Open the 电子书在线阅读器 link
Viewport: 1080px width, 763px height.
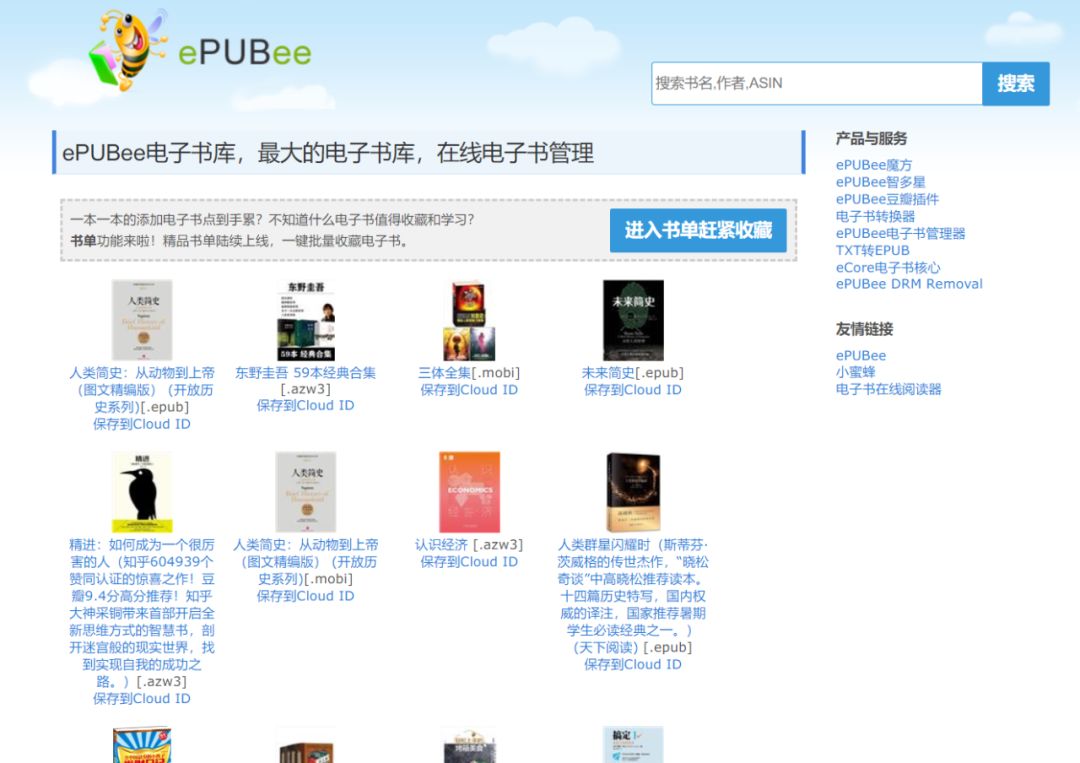(x=889, y=389)
